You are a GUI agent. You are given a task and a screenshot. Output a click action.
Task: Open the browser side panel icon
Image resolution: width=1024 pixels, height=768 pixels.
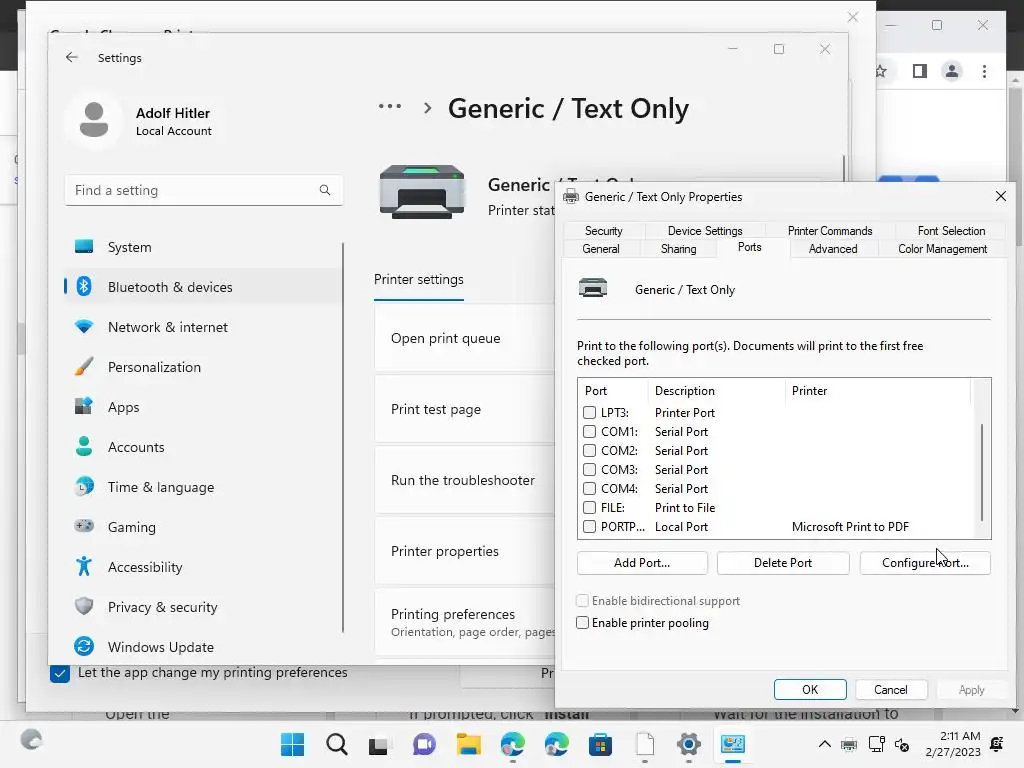click(x=920, y=71)
